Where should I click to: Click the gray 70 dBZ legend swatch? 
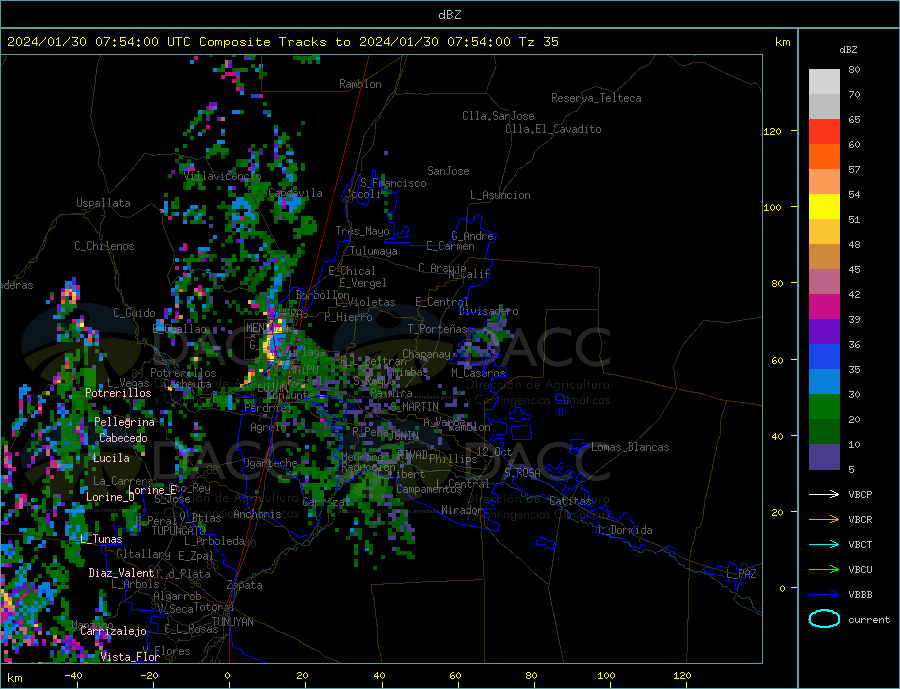824,107
